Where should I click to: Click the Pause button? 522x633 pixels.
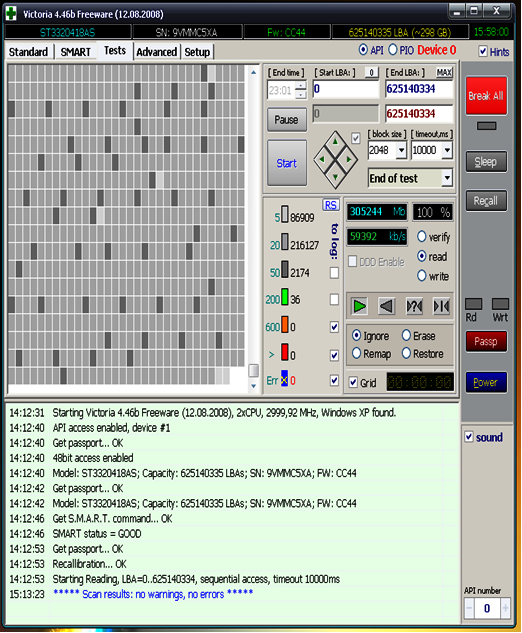pyautogui.click(x=287, y=119)
